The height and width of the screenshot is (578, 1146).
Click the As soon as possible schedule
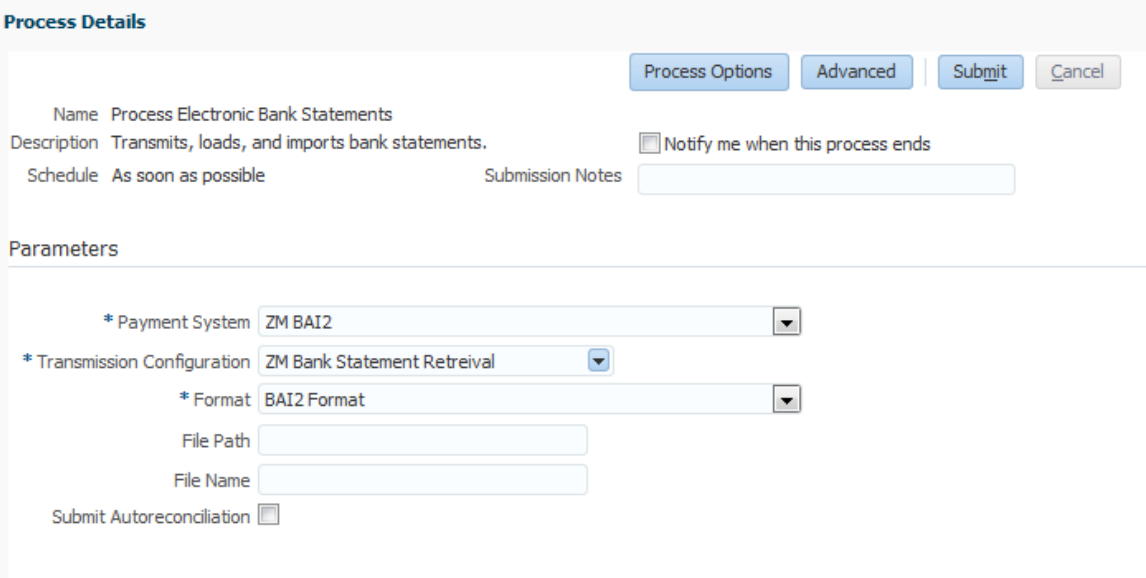coord(188,177)
